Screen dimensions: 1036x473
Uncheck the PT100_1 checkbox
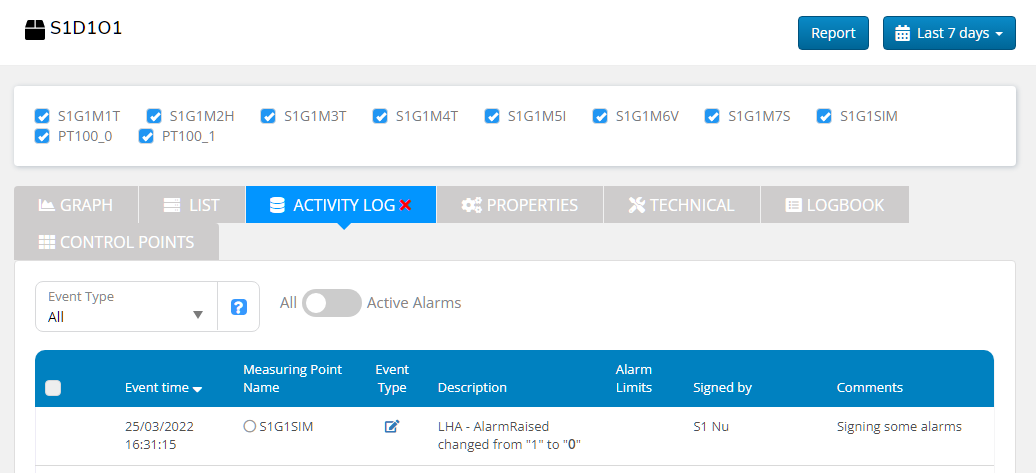146,136
